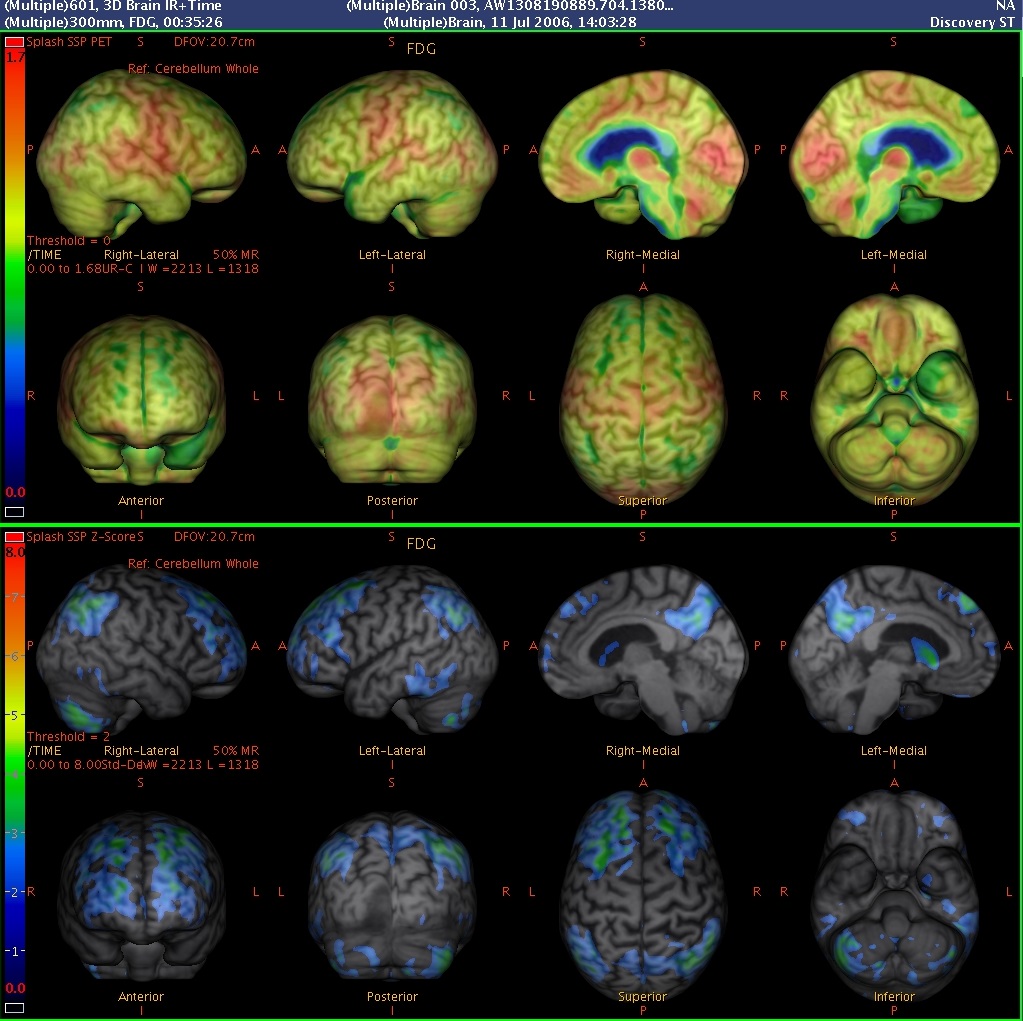1023x1021 pixels.
Task: Click the white box below the PET color bar
Action: pos(14,512)
